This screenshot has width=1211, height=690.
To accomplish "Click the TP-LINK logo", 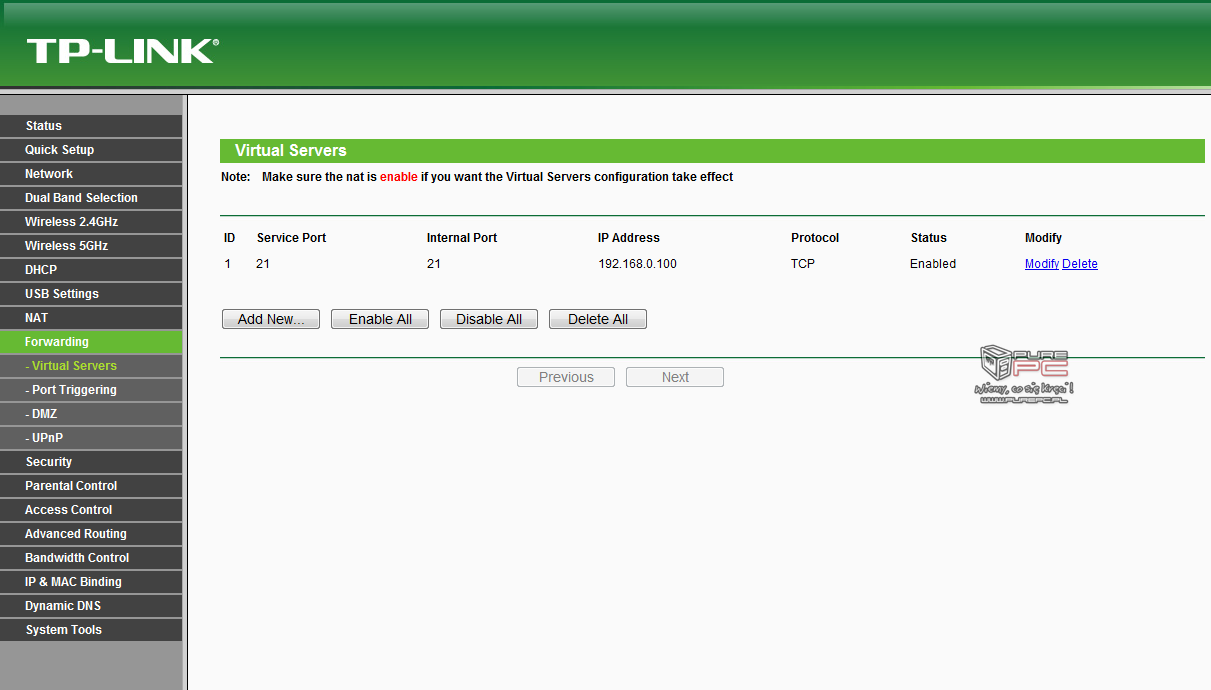I will pos(122,51).
